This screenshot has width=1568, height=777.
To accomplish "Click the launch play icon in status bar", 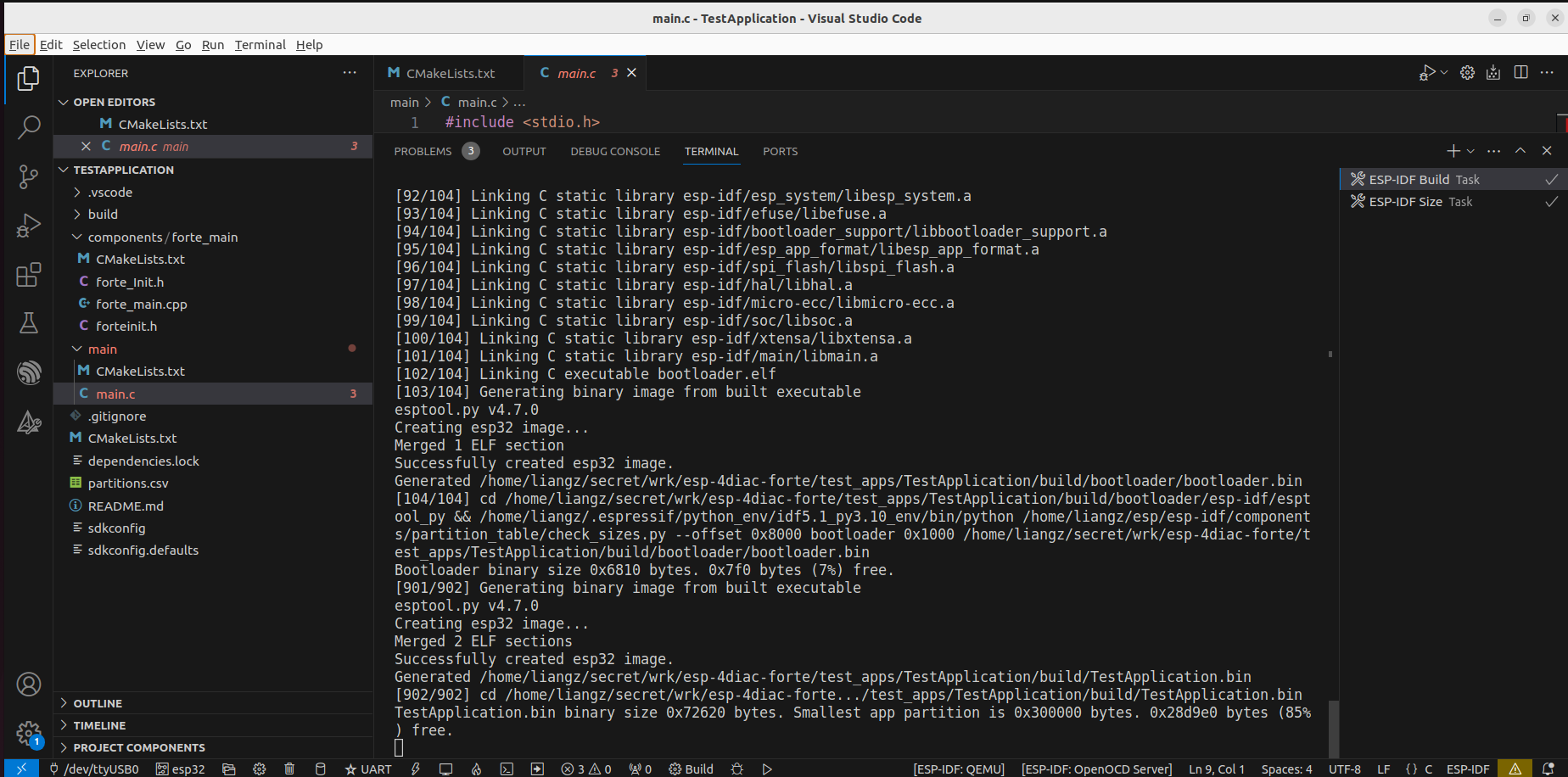I will [767, 769].
